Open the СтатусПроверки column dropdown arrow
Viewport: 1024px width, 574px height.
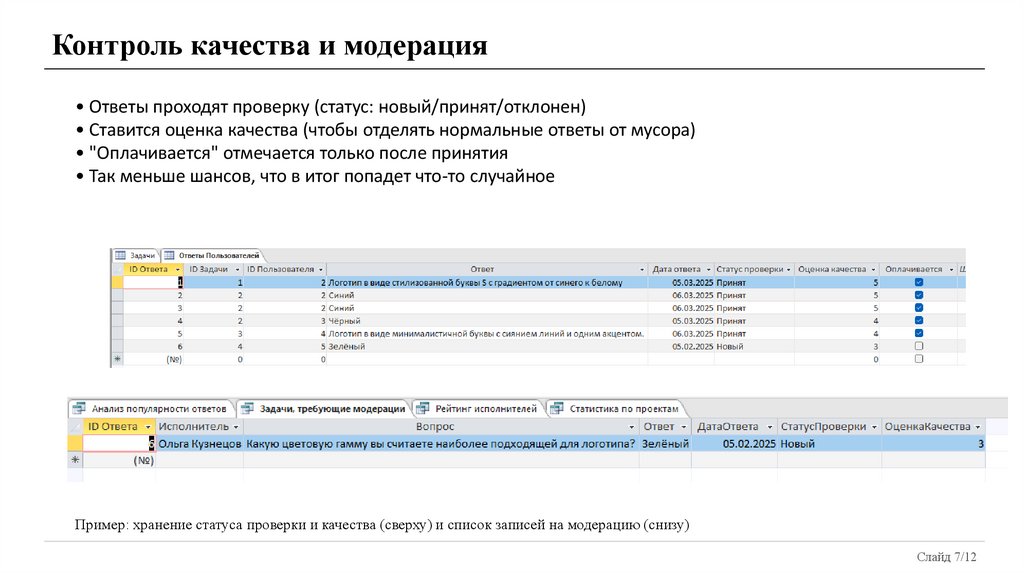874,427
